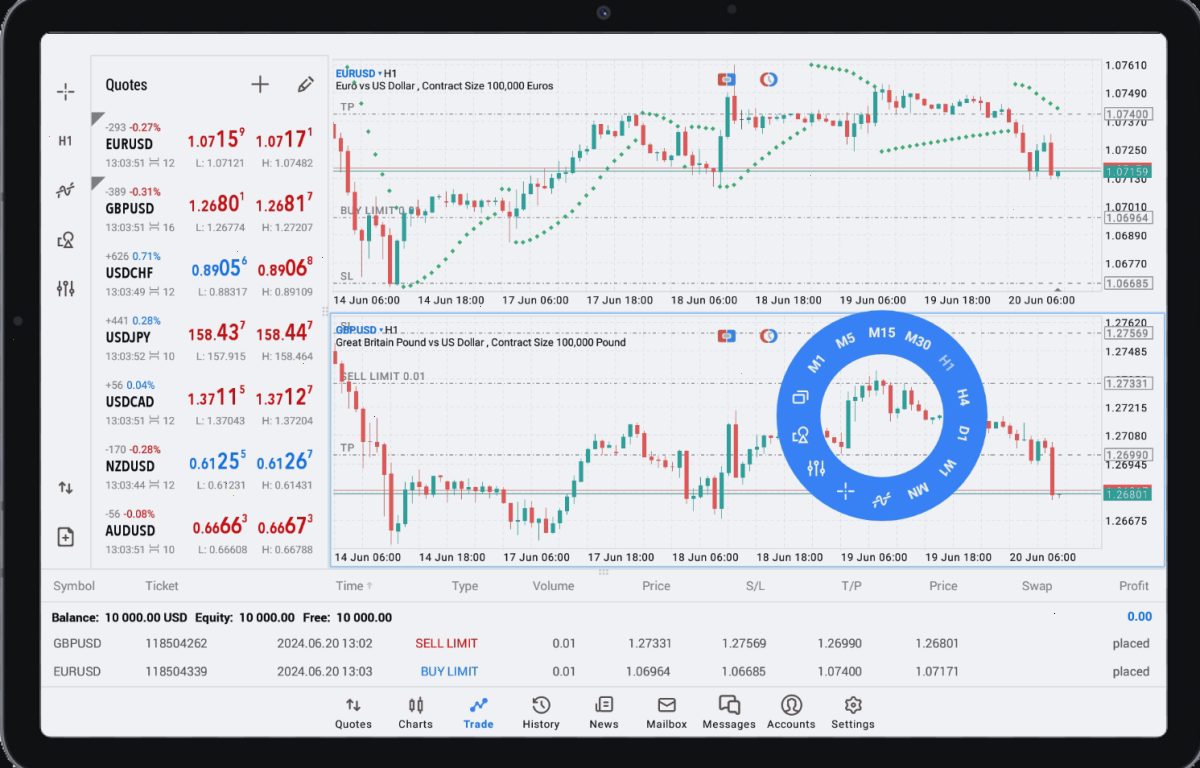This screenshot has width=1200, height=768.
Task: Open the Accounts tab
Action: (791, 712)
